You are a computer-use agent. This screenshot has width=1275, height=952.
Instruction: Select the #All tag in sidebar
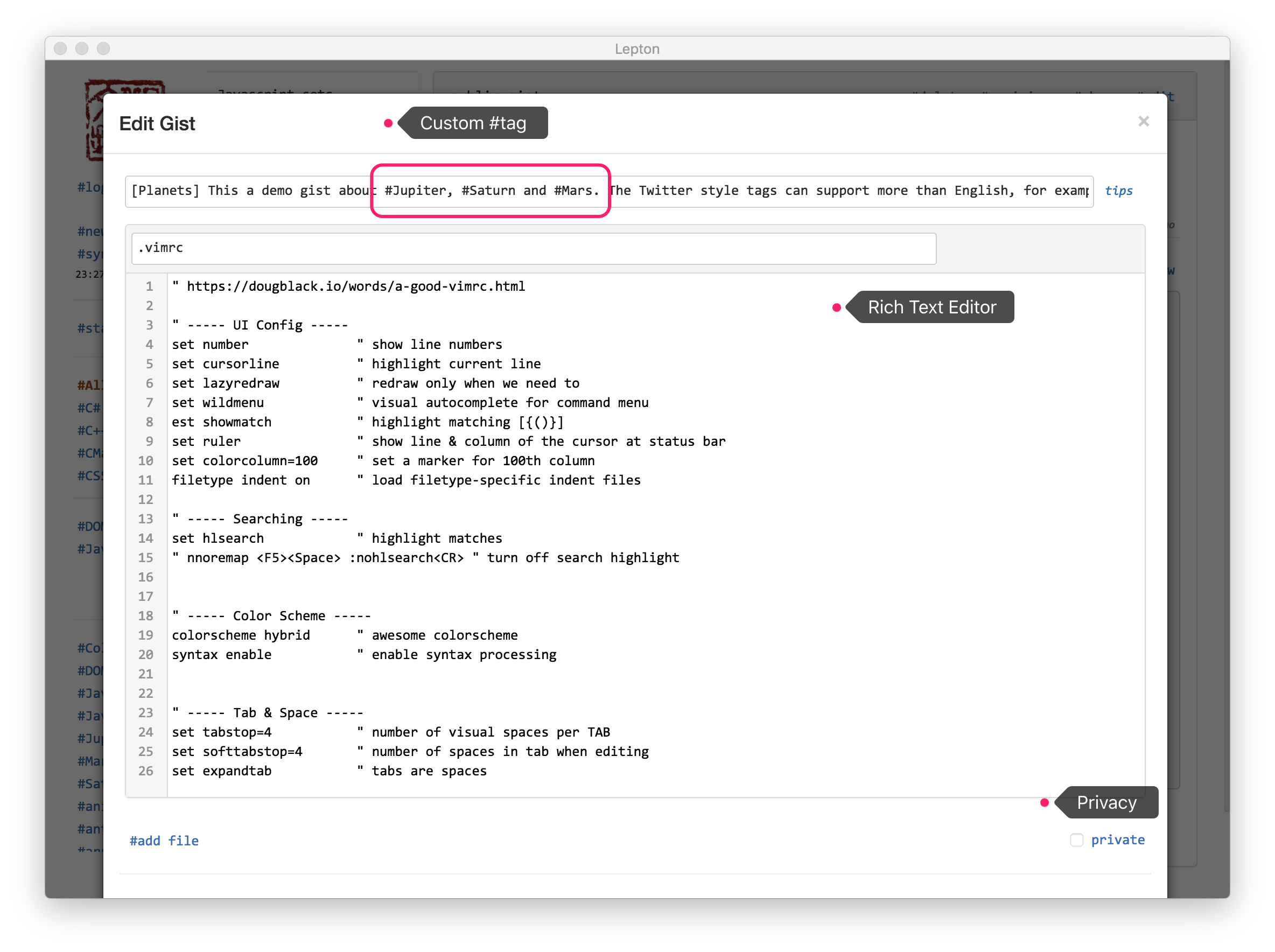tap(89, 385)
